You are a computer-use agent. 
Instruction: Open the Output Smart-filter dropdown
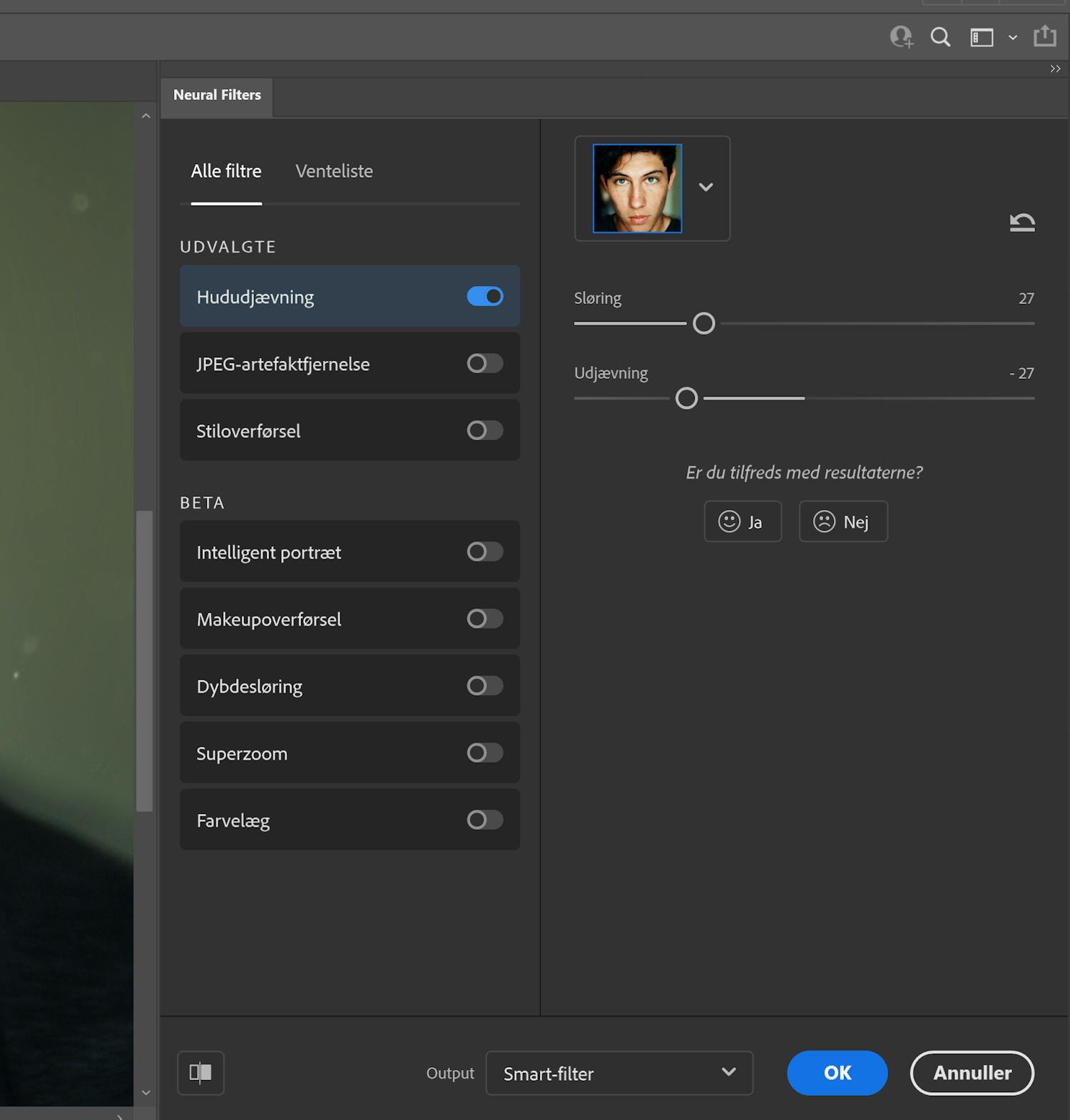pyautogui.click(x=618, y=1073)
